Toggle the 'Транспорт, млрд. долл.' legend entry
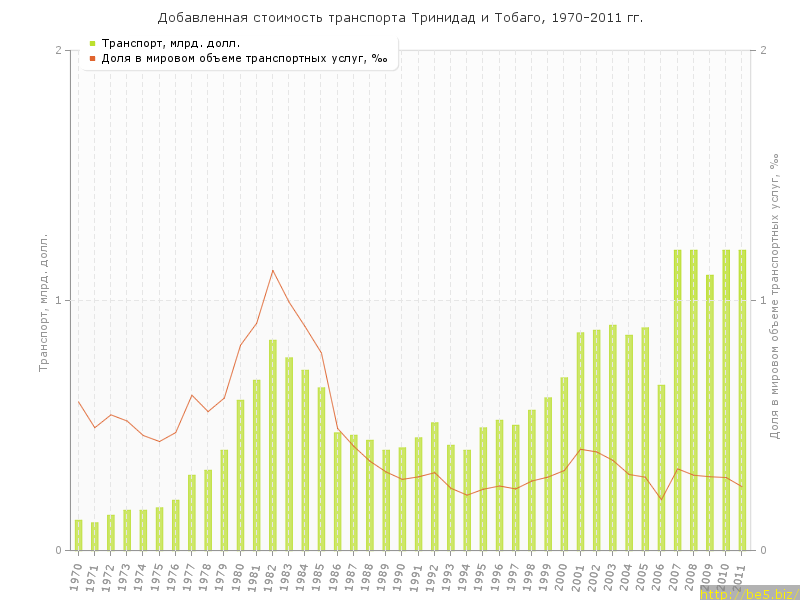Image resolution: width=800 pixels, height=600 pixels. coord(171,43)
